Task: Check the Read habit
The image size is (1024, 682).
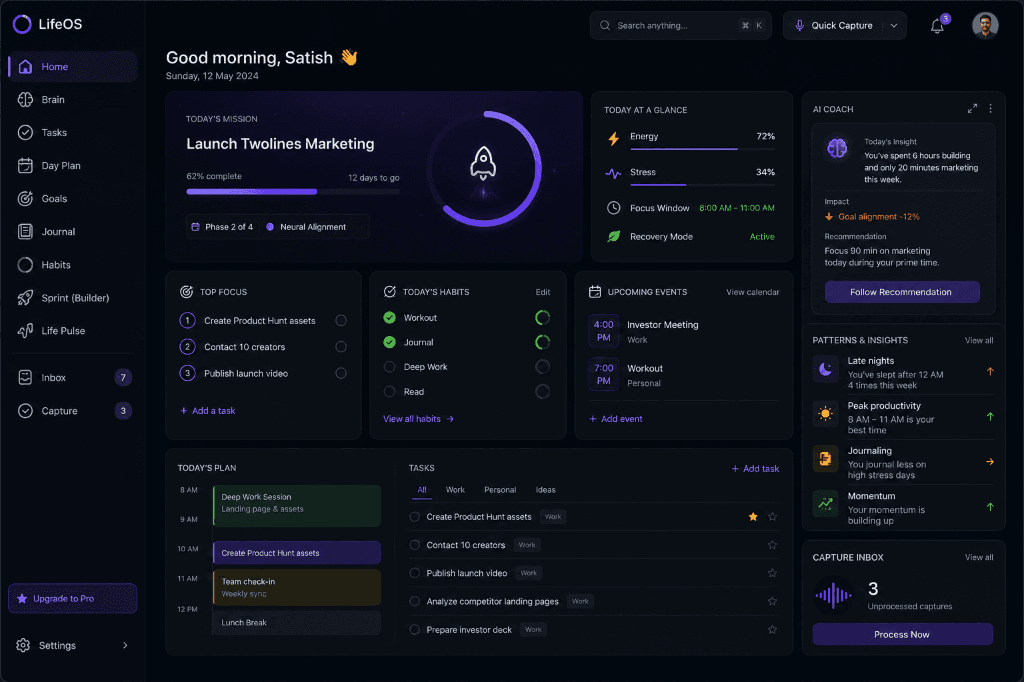Action: (x=389, y=392)
